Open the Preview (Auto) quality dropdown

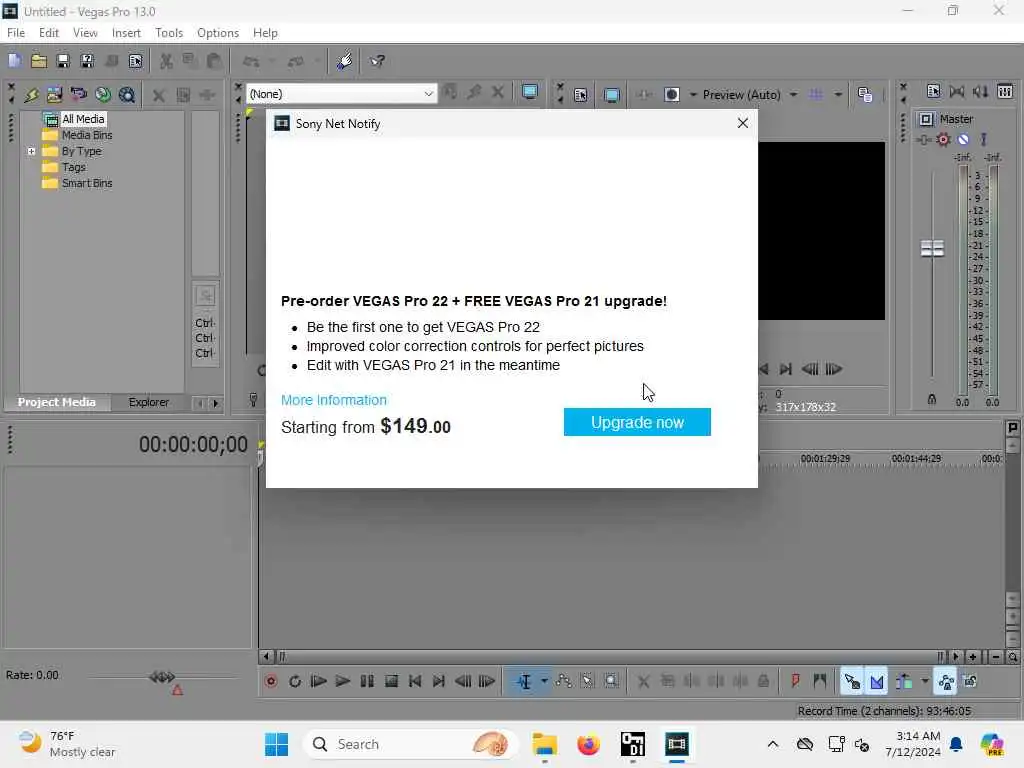click(793, 95)
